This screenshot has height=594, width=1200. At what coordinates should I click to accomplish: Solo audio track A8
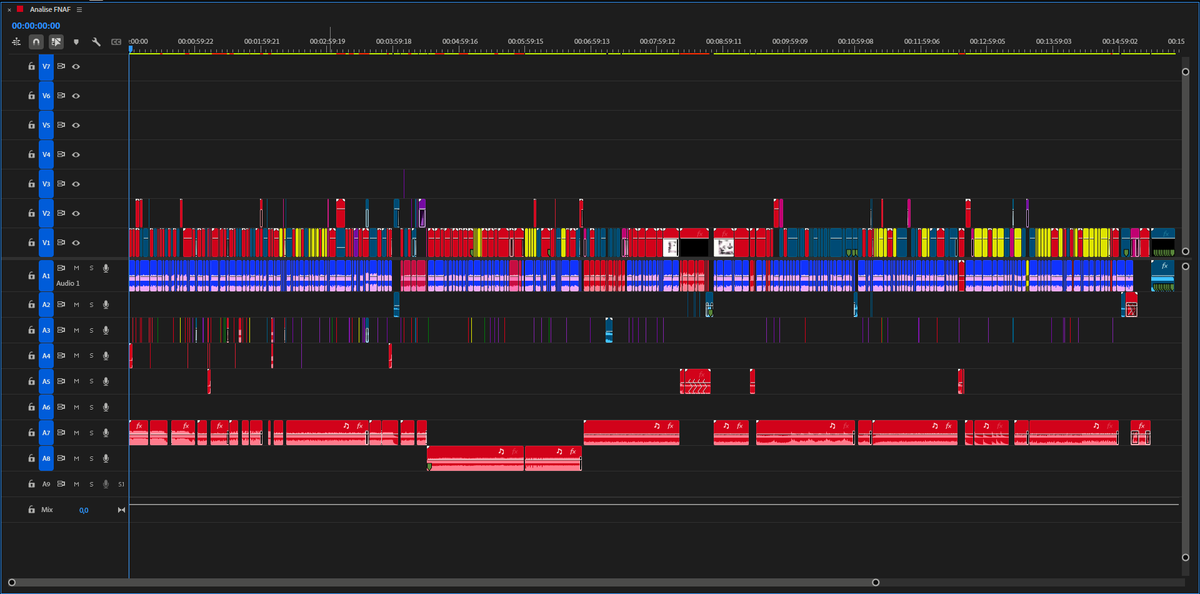point(91,459)
